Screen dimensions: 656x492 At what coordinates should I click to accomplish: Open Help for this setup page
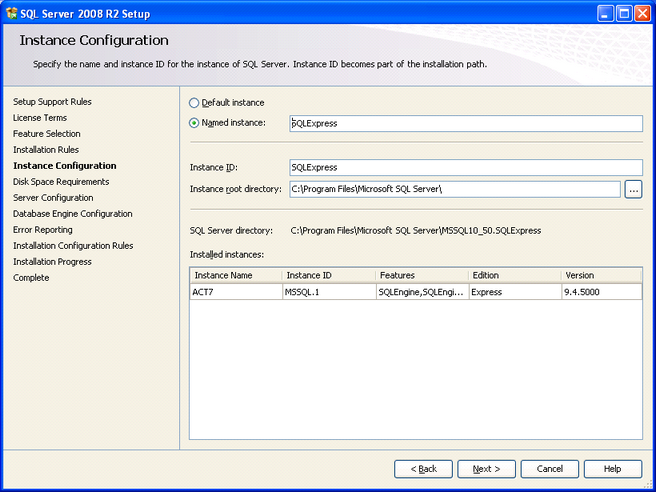pyautogui.click(x=612, y=469)
